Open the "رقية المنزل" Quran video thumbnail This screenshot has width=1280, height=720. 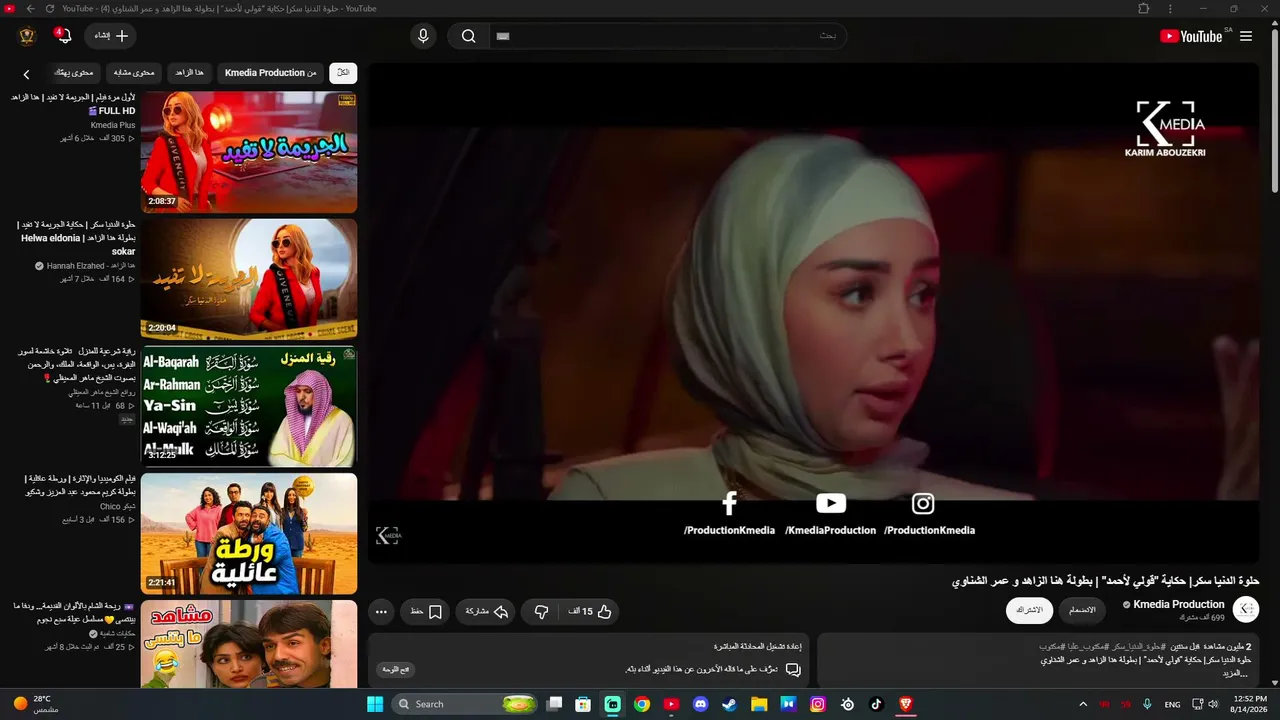[x=249, y=406]
